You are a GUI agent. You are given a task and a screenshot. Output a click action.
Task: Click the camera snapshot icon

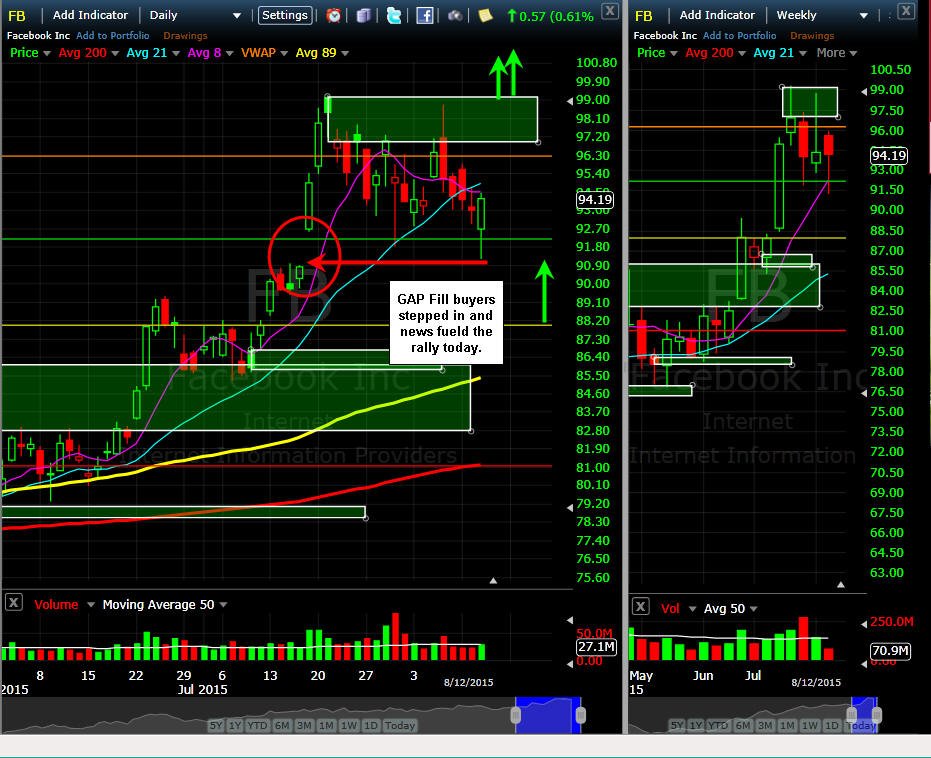(455, 15)
